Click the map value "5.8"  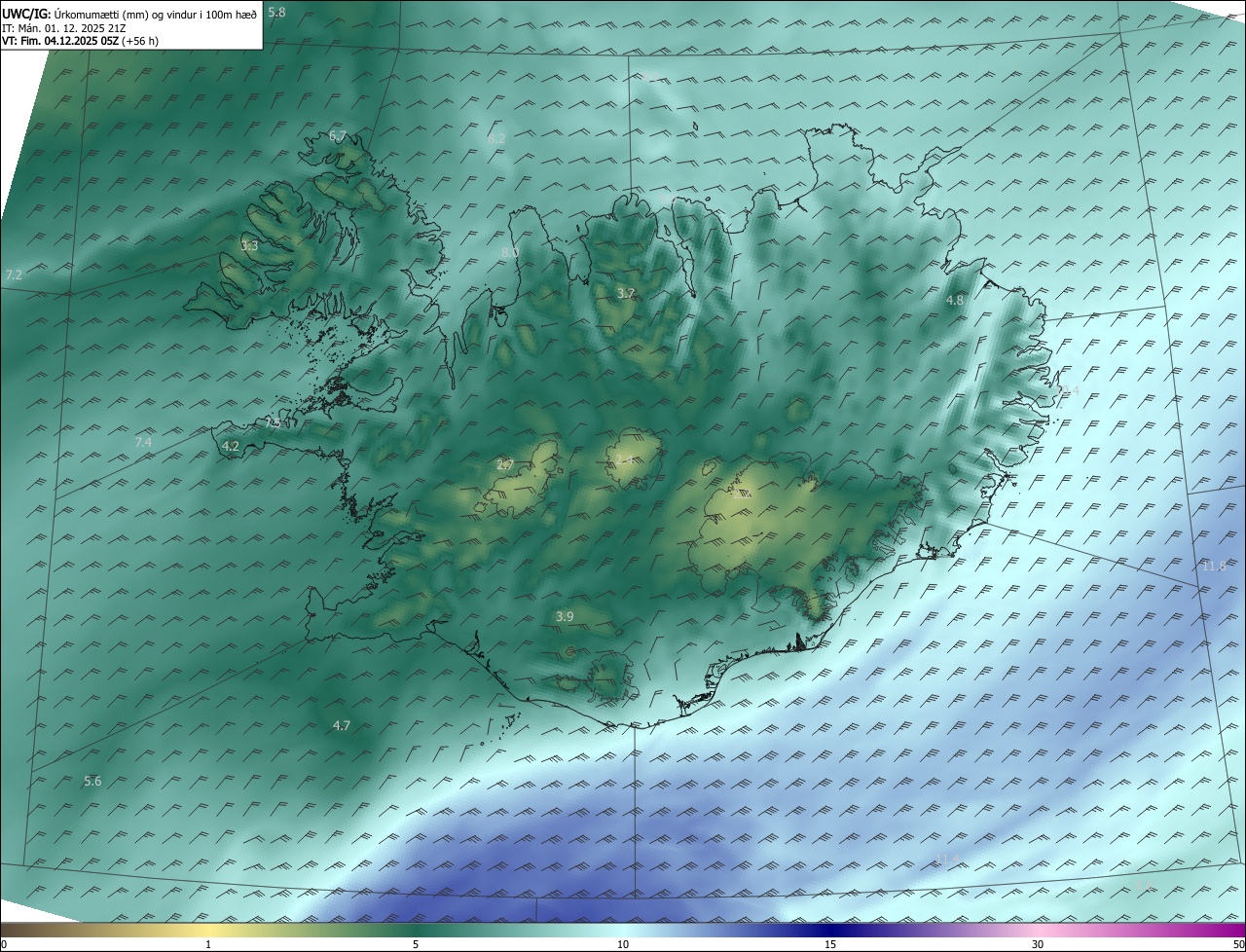tap(277, 12)
